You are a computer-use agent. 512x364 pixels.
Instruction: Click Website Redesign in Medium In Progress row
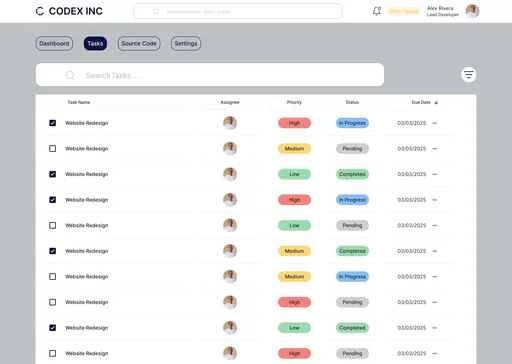[x=87, y=277]
